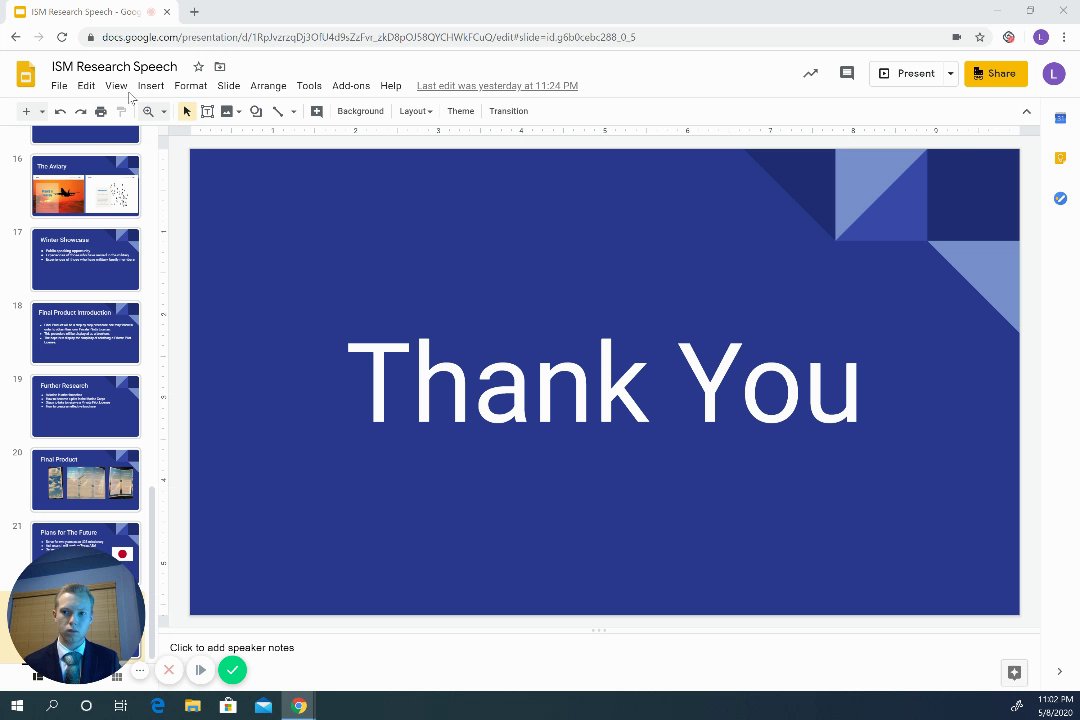The image size is (1080, 720).
Task: Select slide 17 Winter Showcase thumbnail
Action: 85,259
